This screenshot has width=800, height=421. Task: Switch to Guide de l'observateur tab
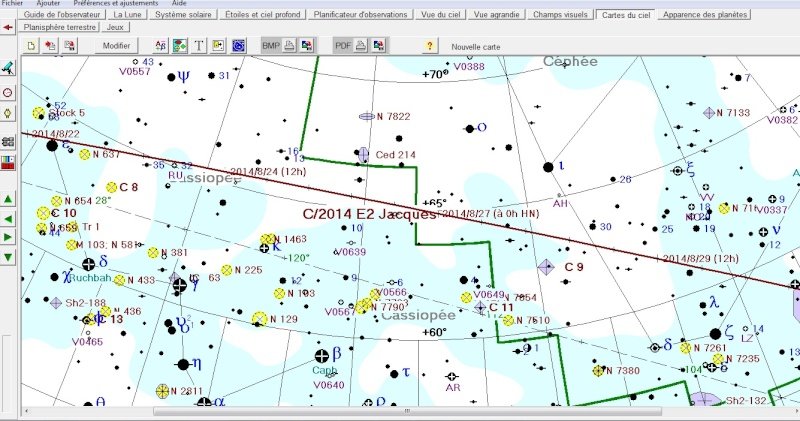pos(62,15)
